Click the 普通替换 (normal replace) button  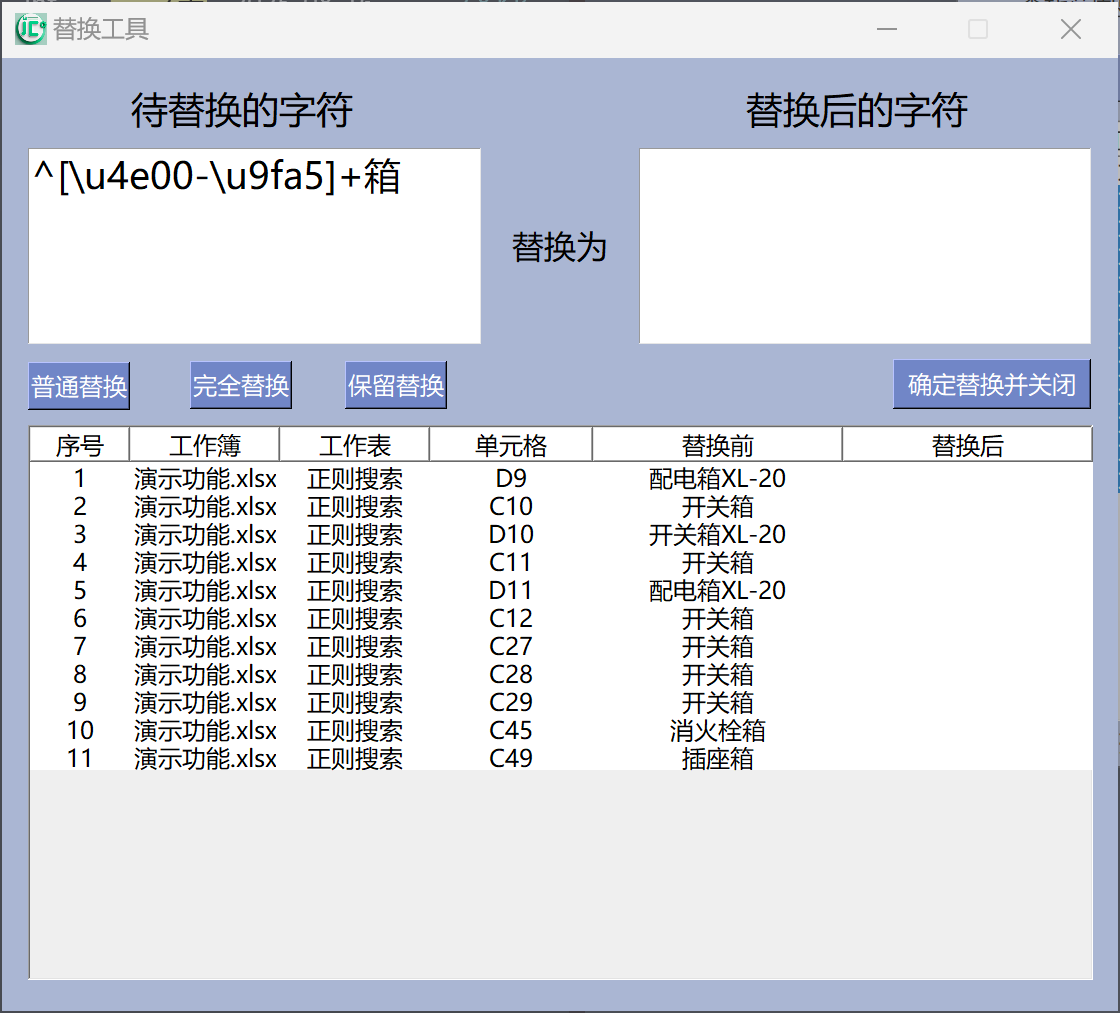(x=78, y=385)
